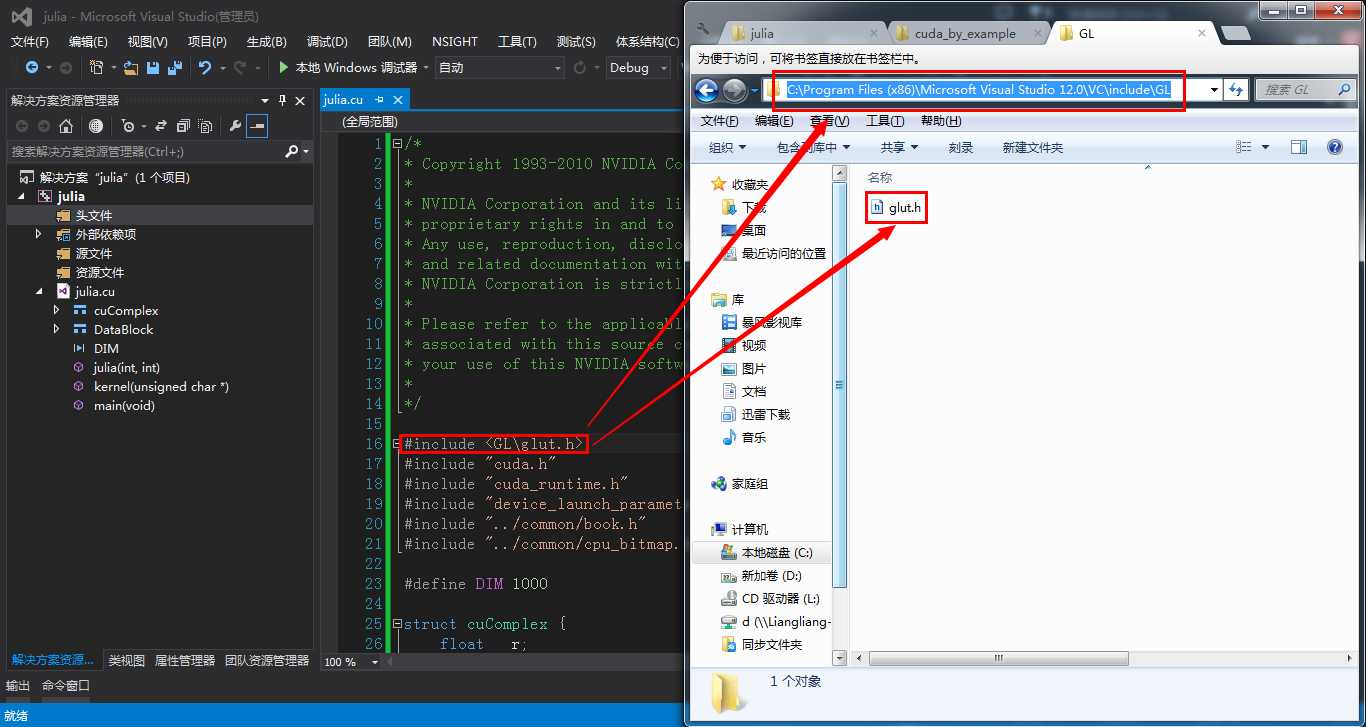Undo the last action with the Undo icon

205,68
